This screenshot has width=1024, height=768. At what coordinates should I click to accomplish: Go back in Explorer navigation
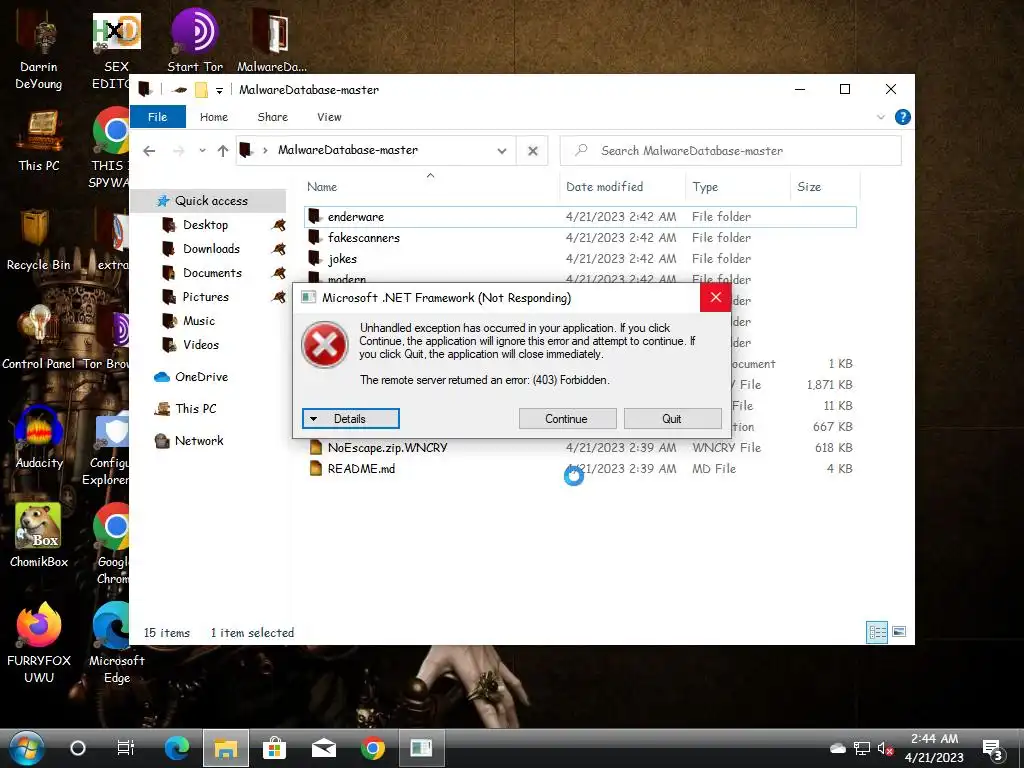pos(149,151)
